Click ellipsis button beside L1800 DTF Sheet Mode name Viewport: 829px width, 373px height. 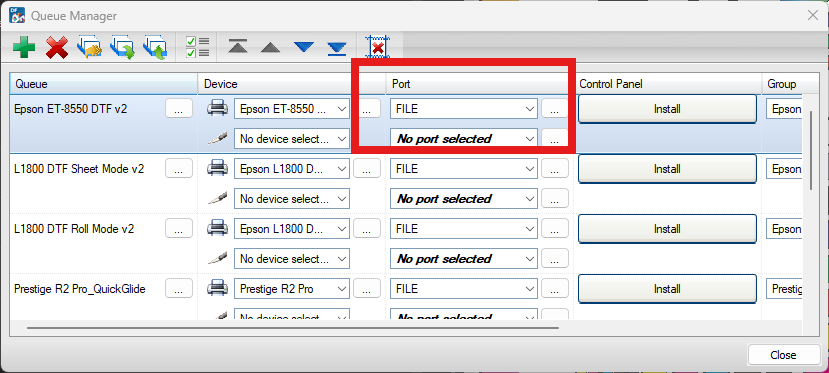coord(179,169)
